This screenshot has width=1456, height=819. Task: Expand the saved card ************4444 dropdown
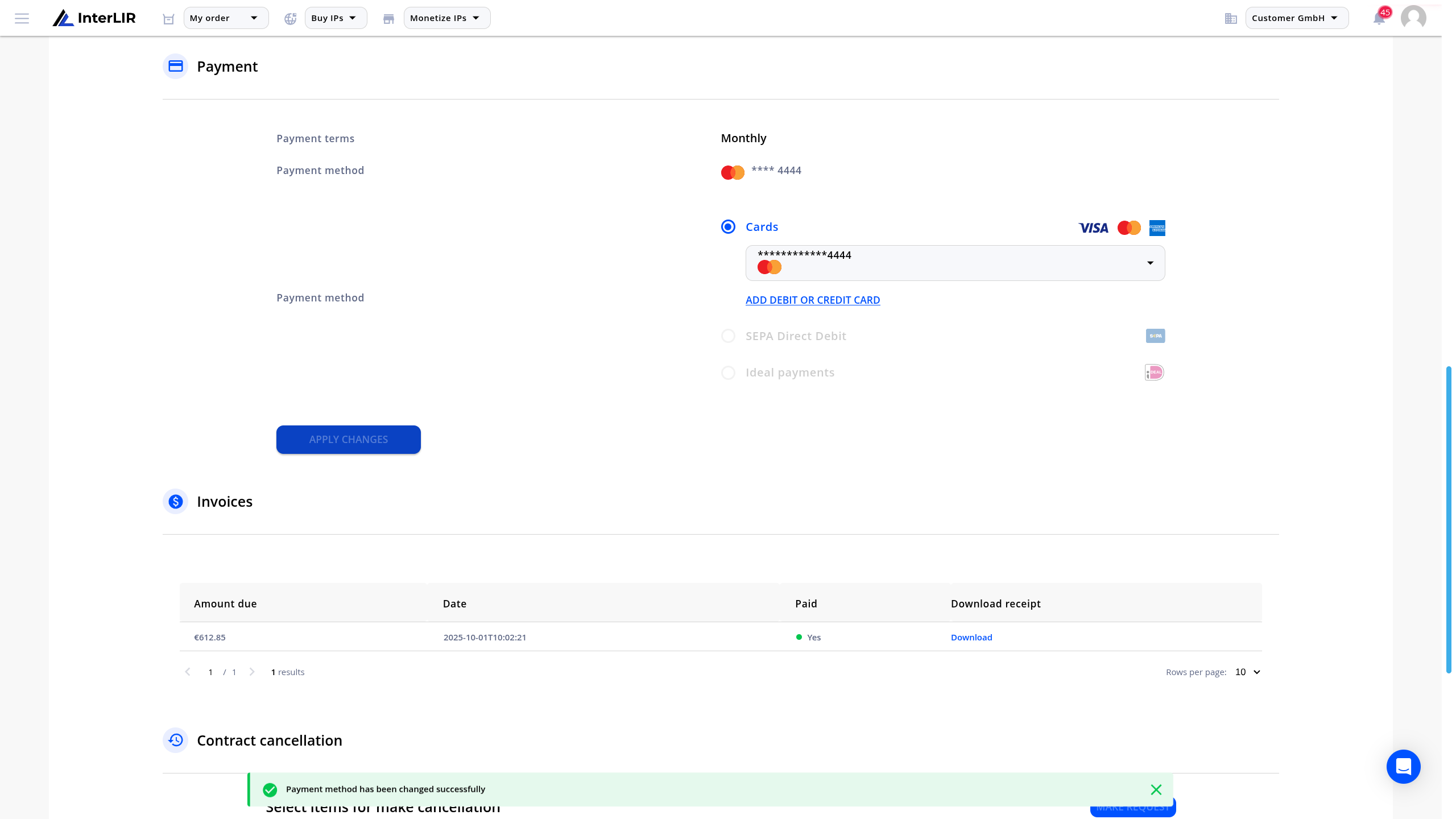pyautogui.click(x=955, y=263)
